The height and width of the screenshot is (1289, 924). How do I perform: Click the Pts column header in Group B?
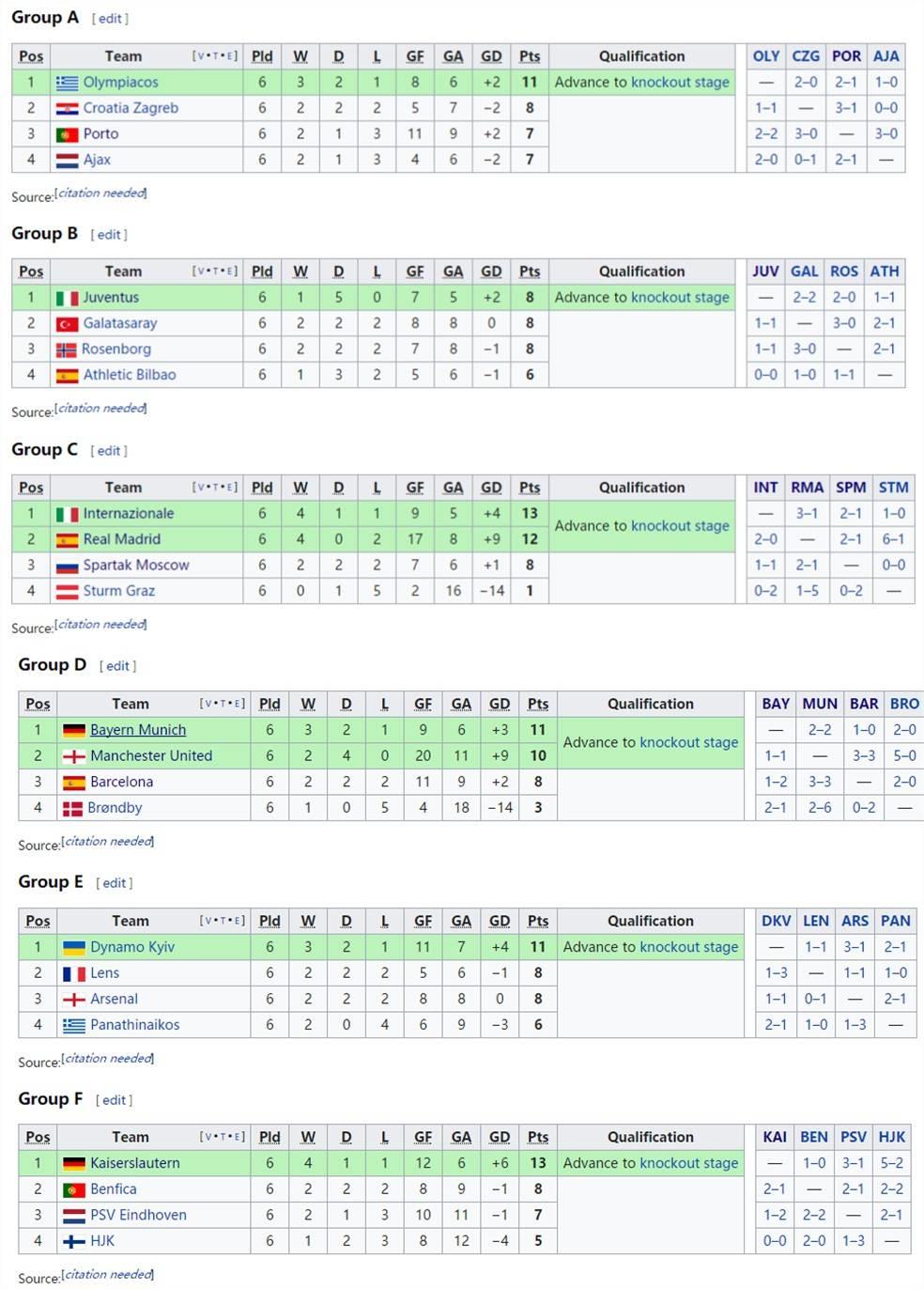530,272
